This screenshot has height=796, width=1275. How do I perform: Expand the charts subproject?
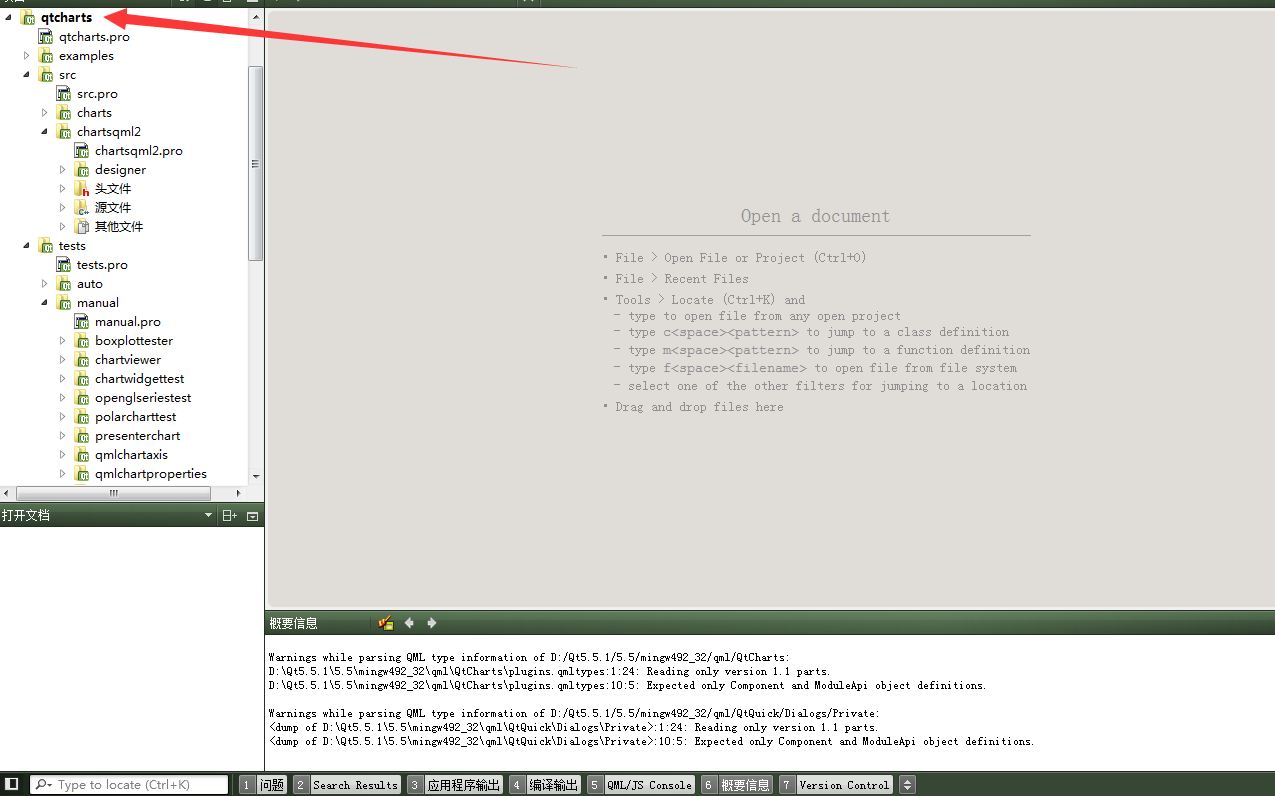45,113
